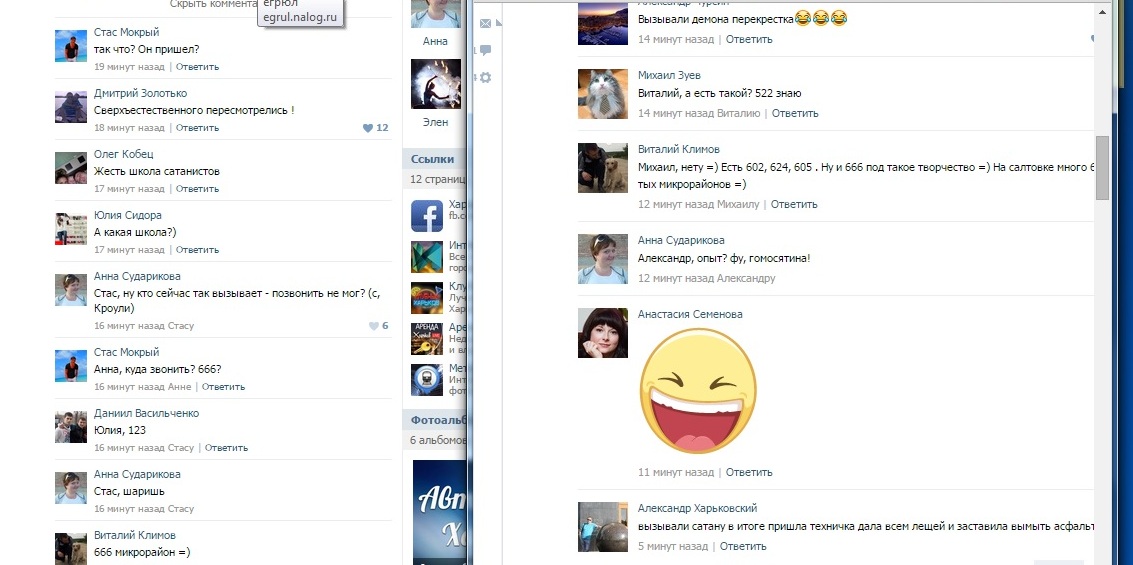Open Анастасия Семенова's profile name link

[690, 314]
